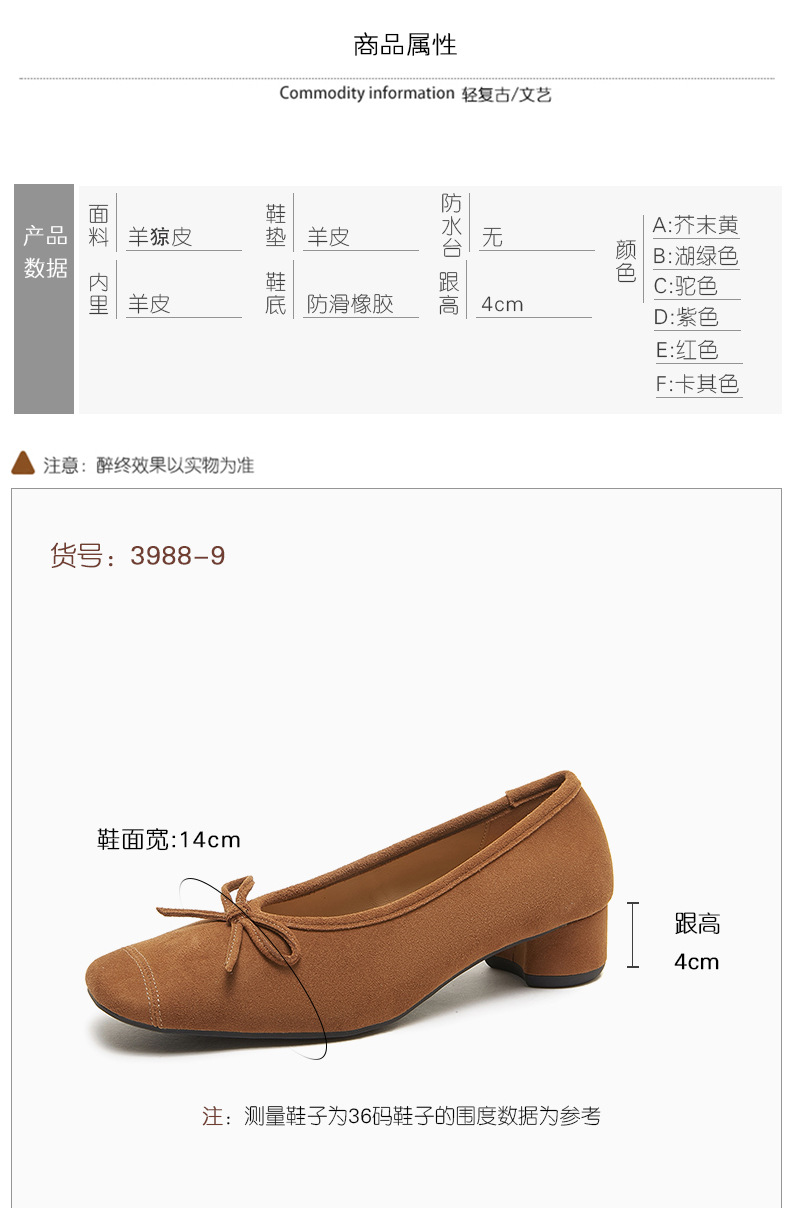Click the heel height measurement bracket

tap(632, 934)
